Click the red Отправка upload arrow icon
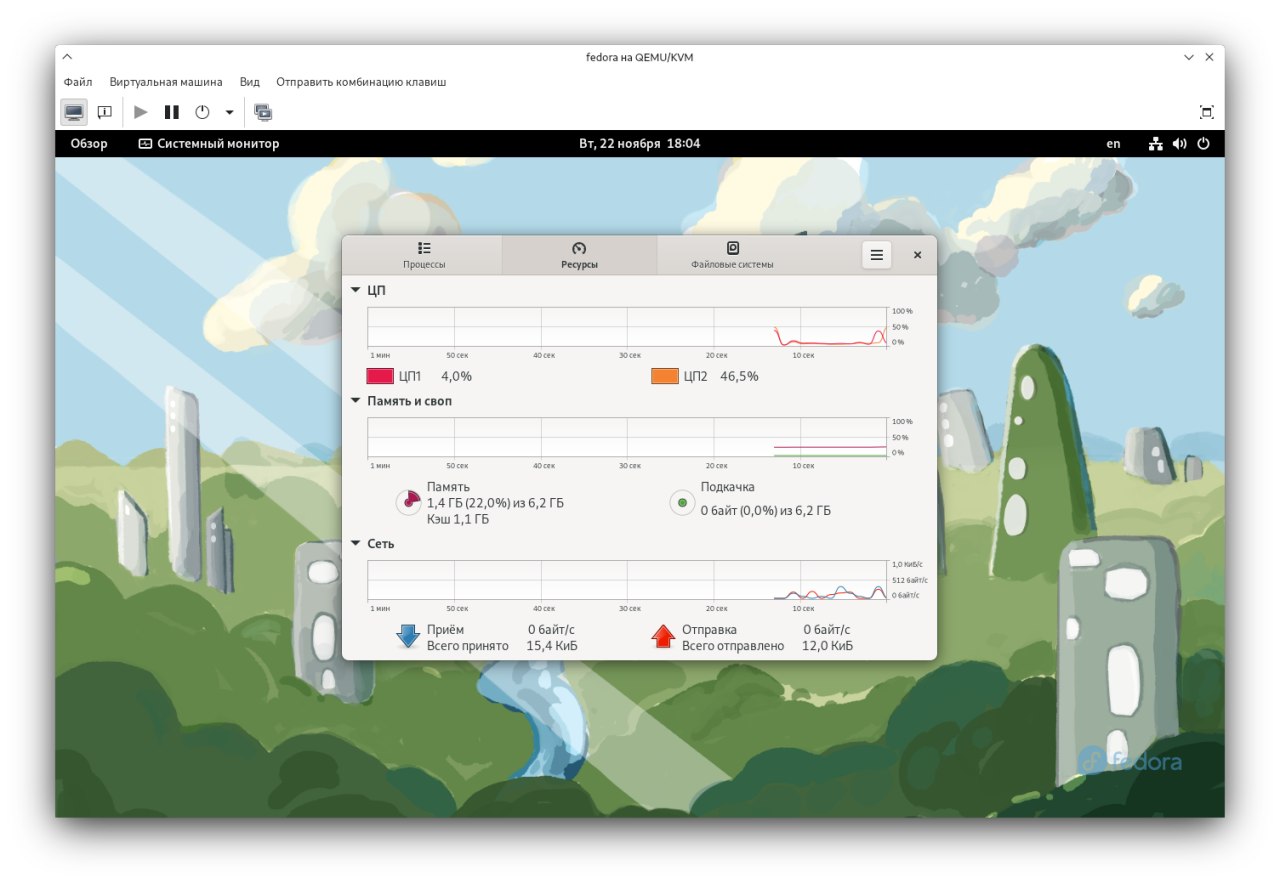Image resolution: width=1280 pixels, height=883 pixels. click(663, 636)
